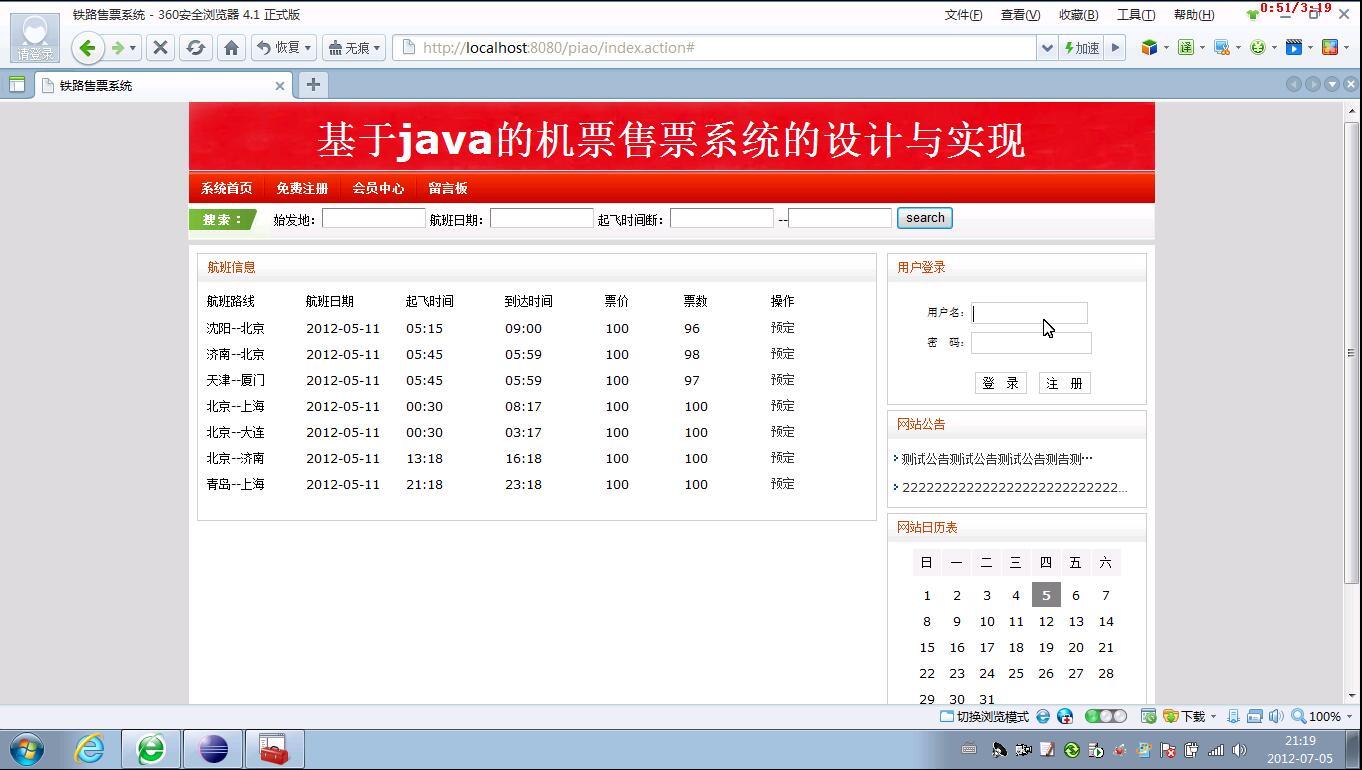Open the 收藏(B) menu
The image size is (1362, 770).
point(1078,15)
